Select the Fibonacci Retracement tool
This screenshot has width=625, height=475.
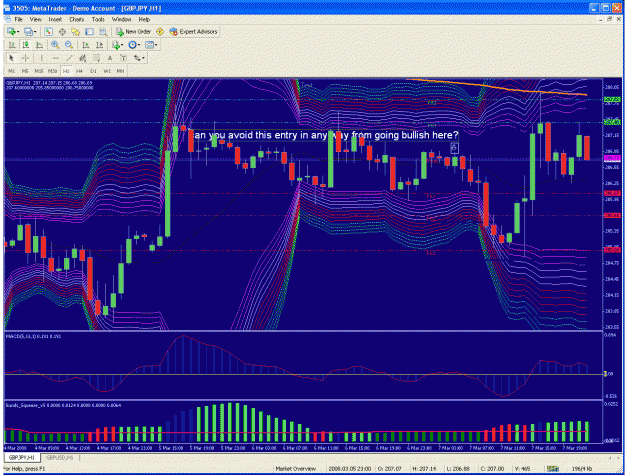click(x=96, y=58)
